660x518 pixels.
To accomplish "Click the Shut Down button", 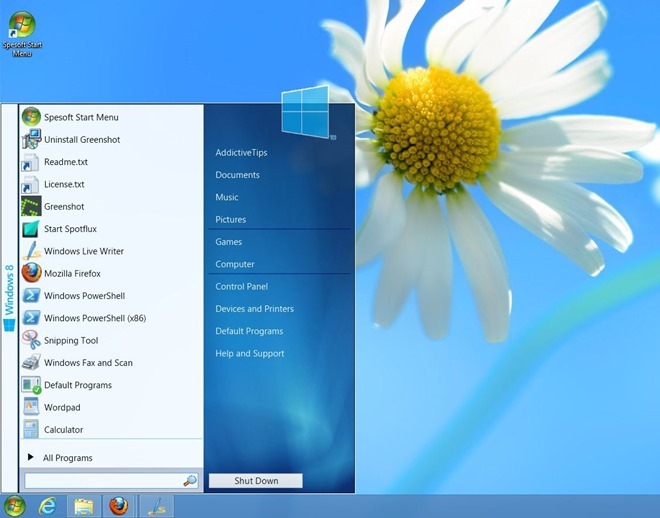I will pyautogui.click(x=256, y=481).
